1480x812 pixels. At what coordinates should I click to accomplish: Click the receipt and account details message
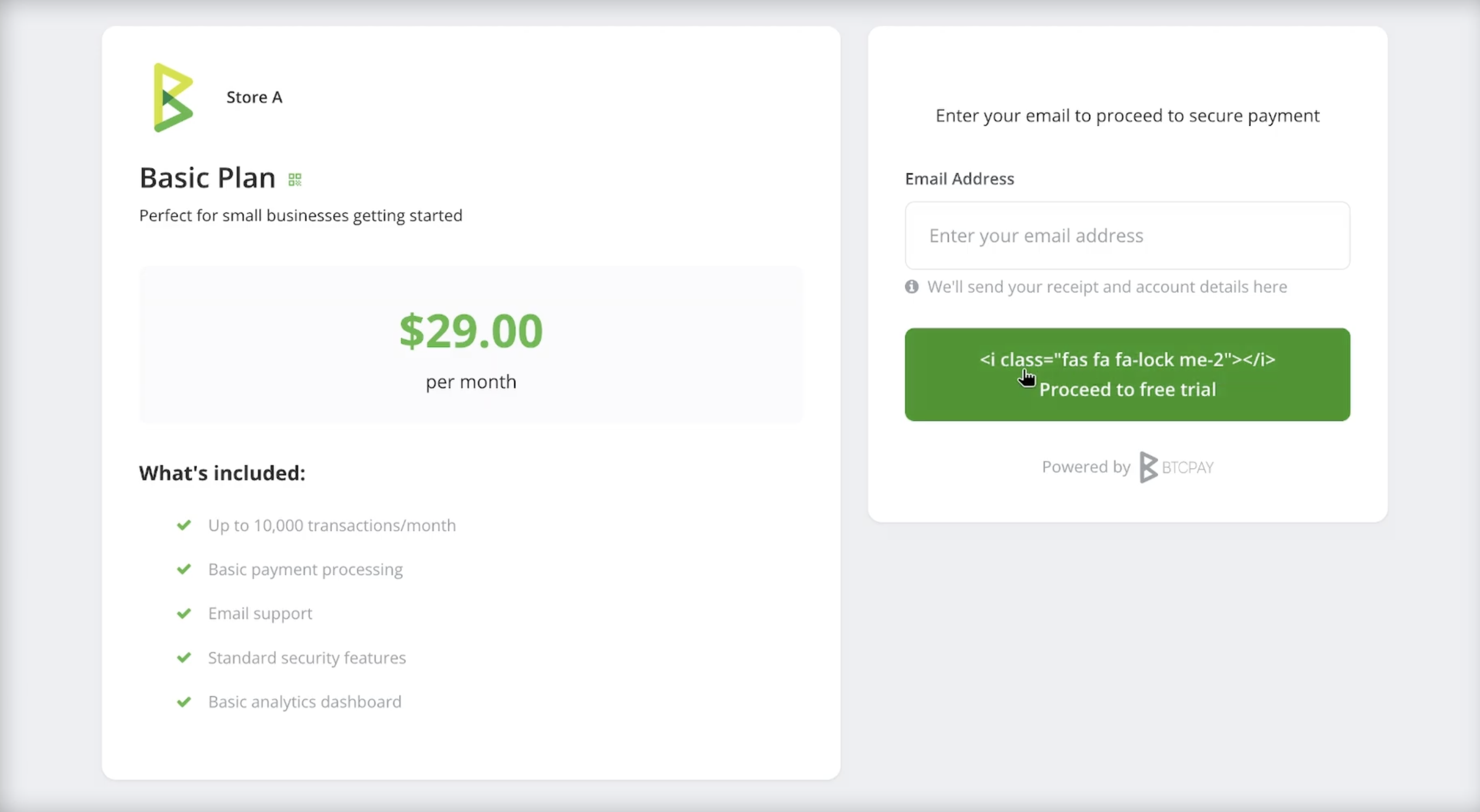click(1107, 286)
